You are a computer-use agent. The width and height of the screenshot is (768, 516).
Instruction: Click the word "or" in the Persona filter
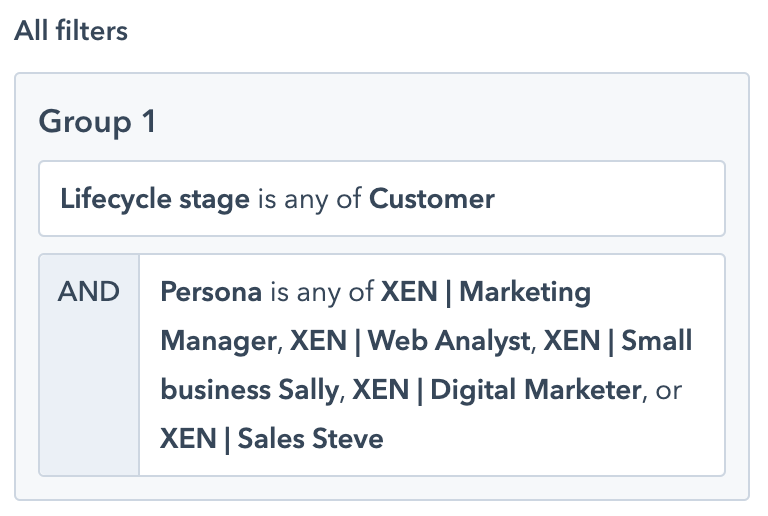(x=668, y=390)
